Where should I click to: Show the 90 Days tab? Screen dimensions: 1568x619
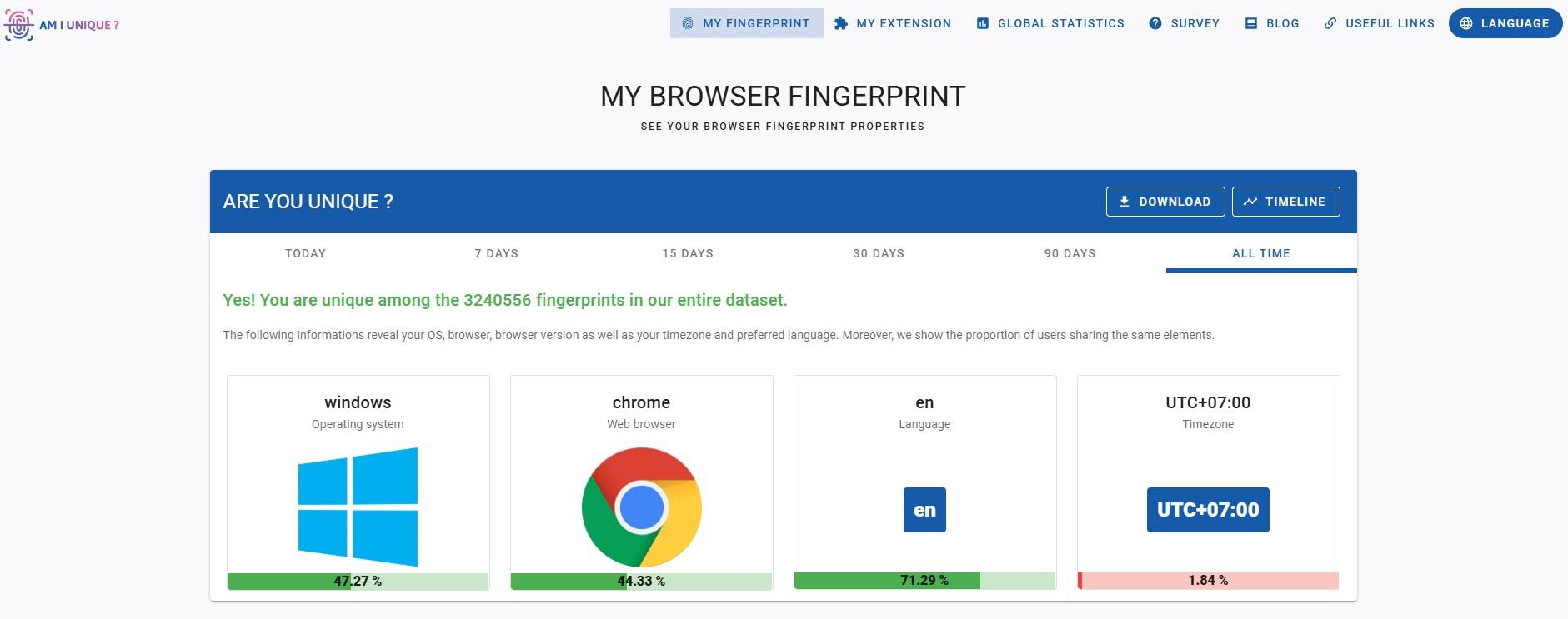(1070, 253)
